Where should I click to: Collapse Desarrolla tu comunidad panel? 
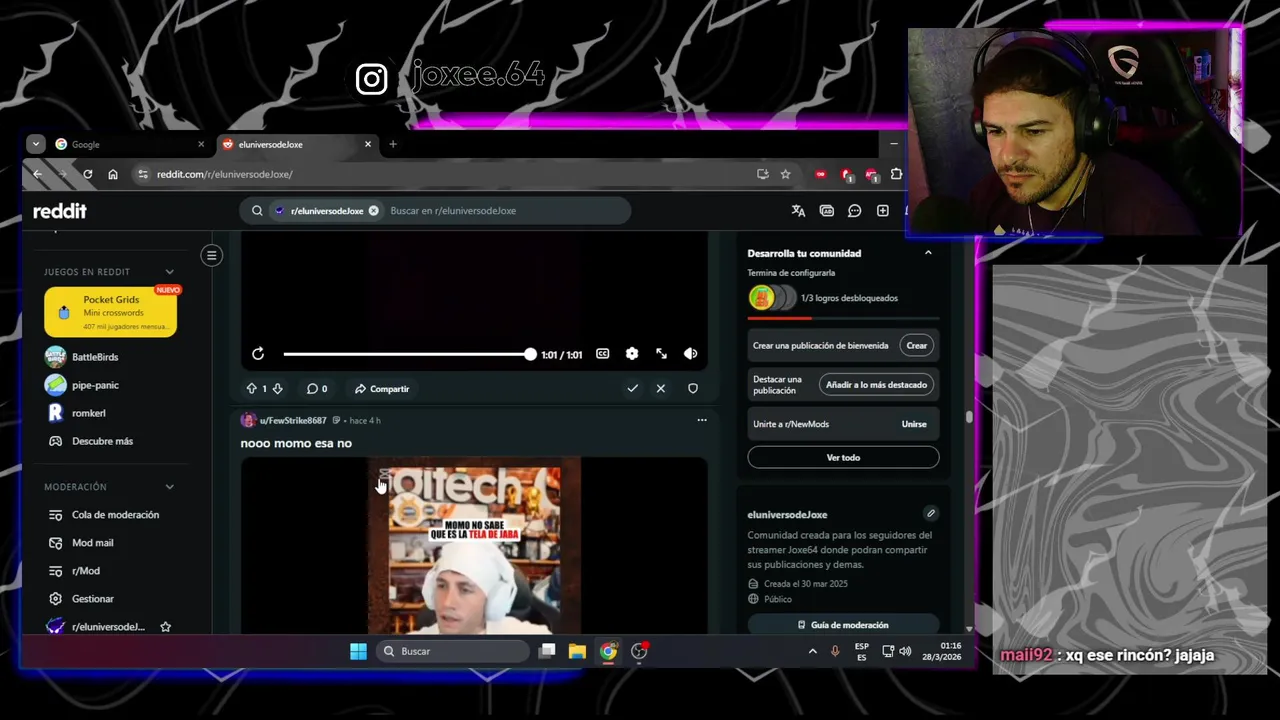tap(928, 253)
